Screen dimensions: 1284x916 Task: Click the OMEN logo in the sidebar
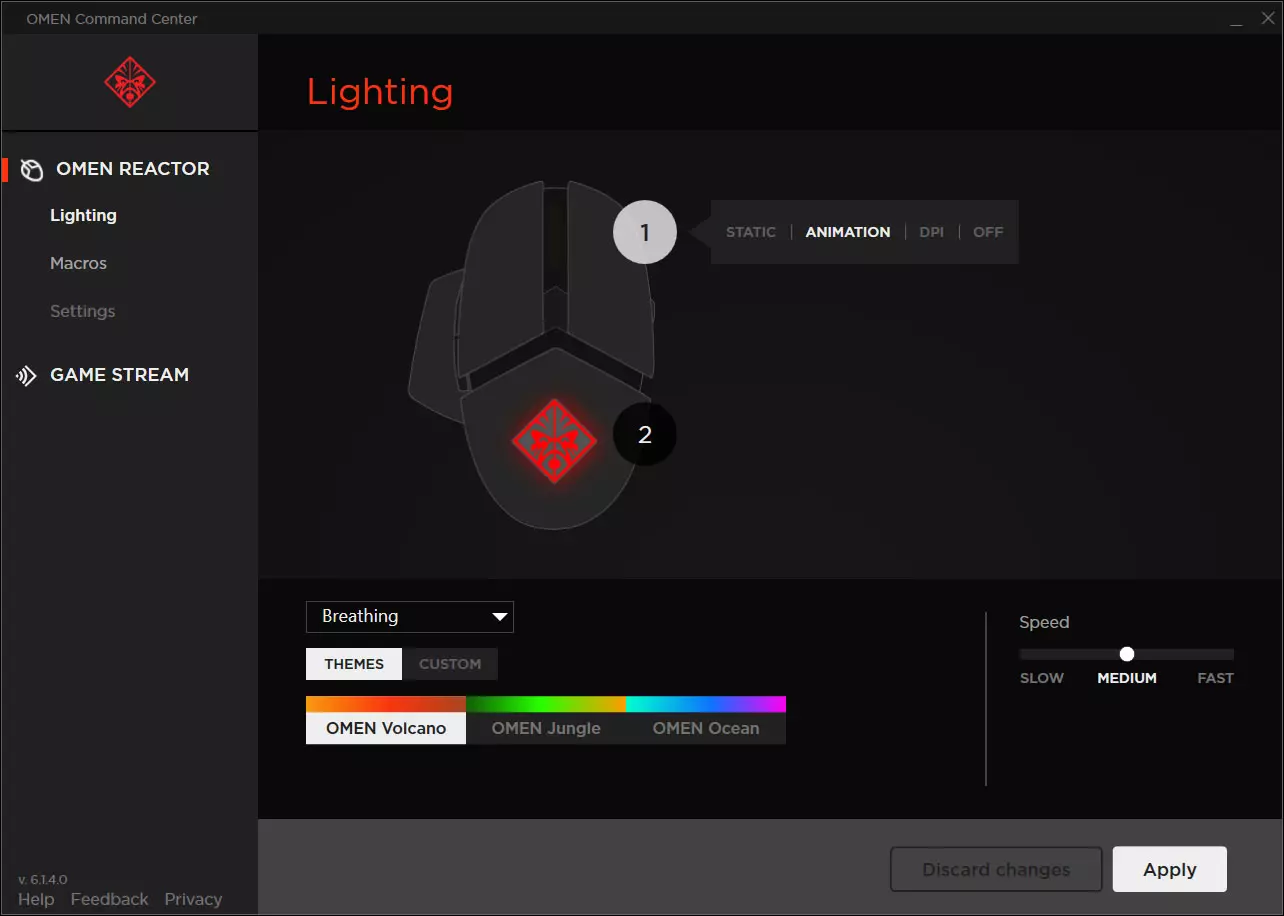(130, 83)
